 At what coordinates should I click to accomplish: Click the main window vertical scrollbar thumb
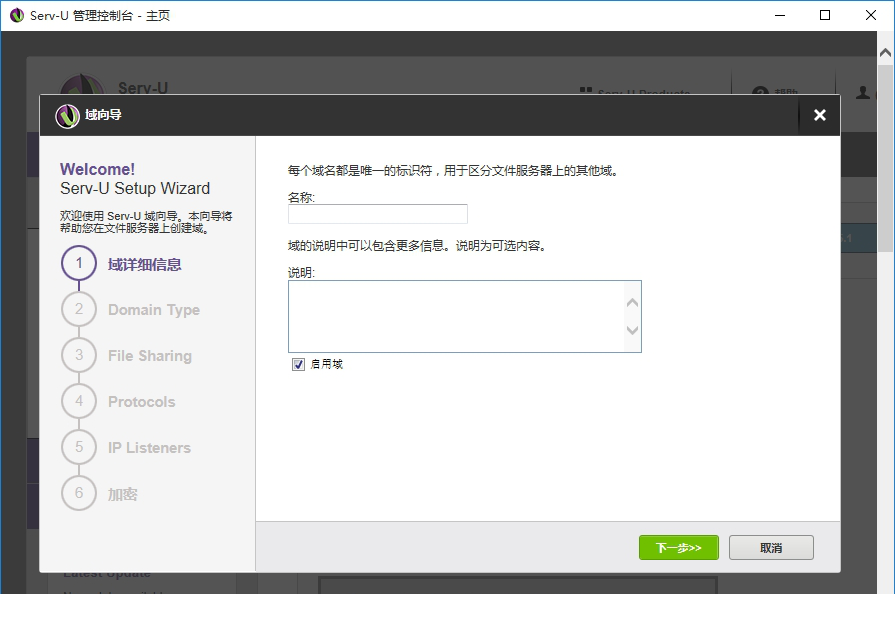[885, 158]
